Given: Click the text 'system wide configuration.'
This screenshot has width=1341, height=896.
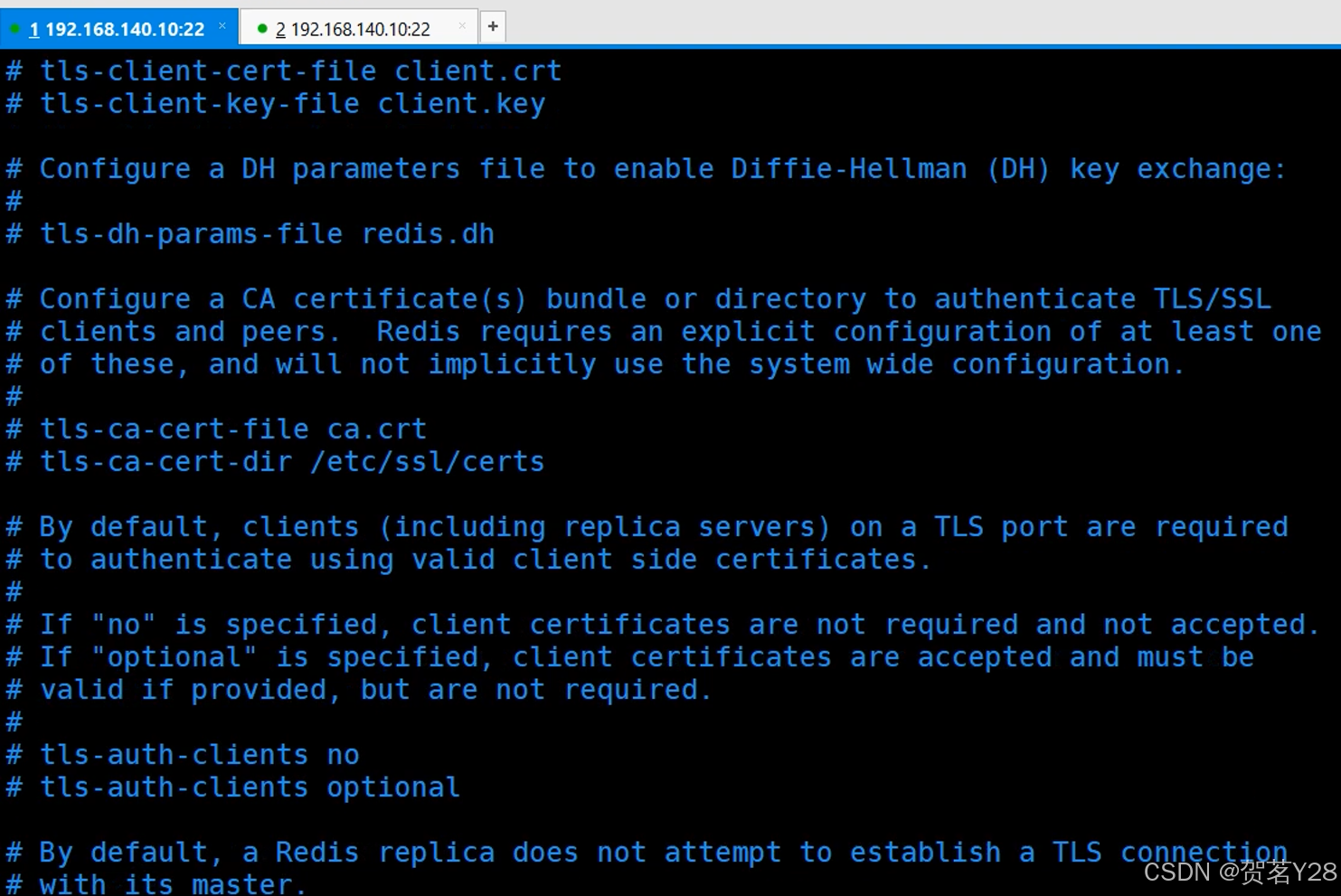Looking at the screenshot, I should pyautogui.click(x=968, y=364).
